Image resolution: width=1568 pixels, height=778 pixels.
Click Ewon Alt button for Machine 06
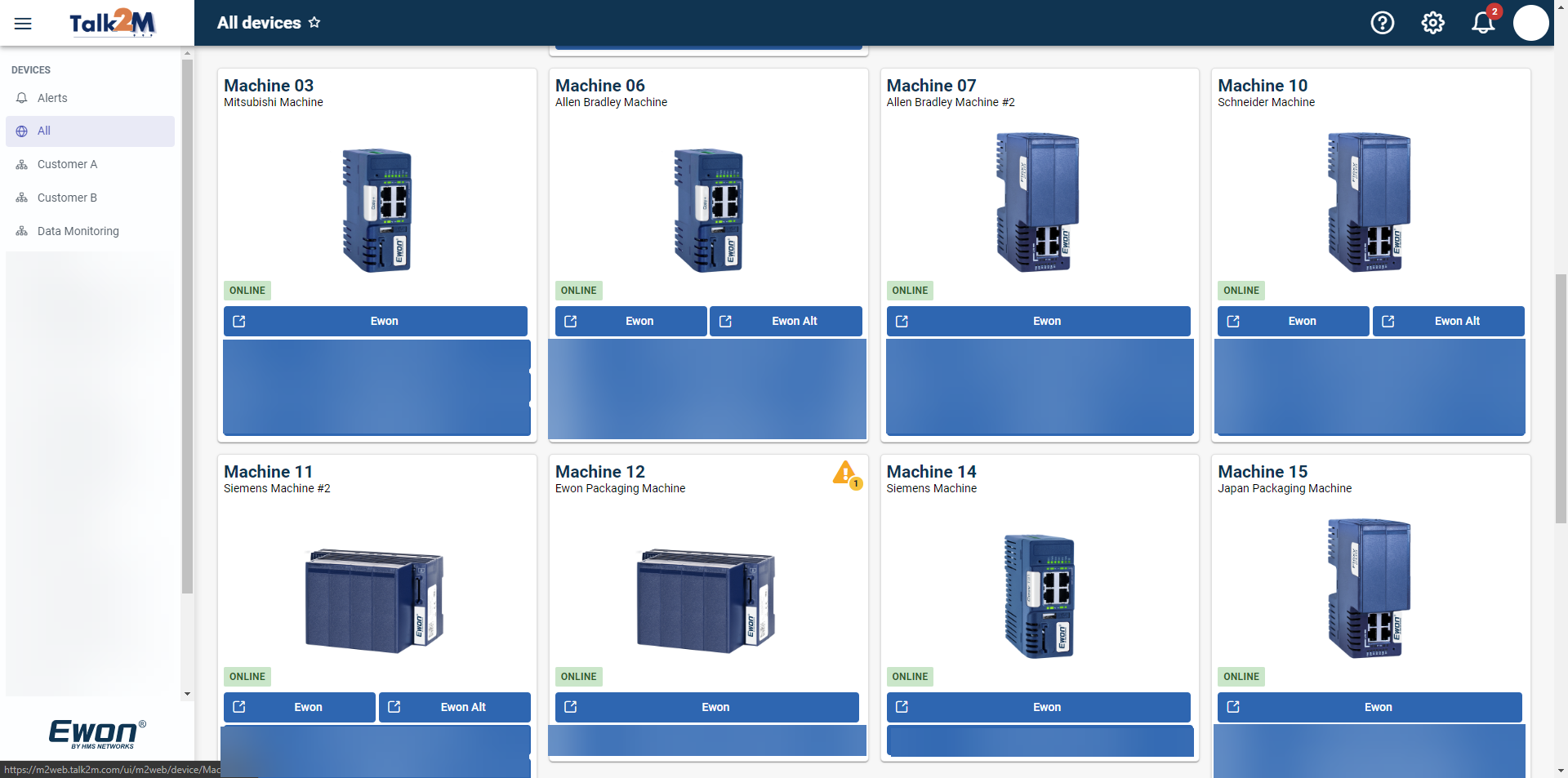(x=786, y=321)
